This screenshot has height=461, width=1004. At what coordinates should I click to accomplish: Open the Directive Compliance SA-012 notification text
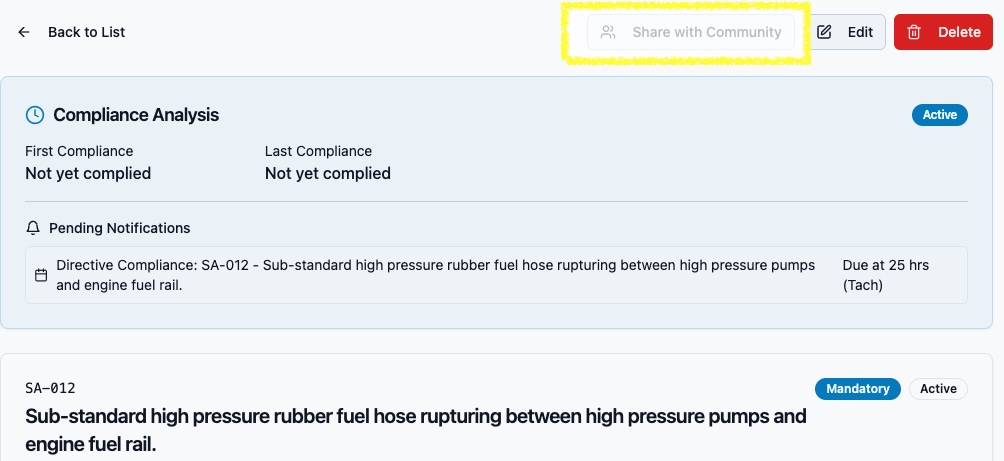click(x=435, y=275)
